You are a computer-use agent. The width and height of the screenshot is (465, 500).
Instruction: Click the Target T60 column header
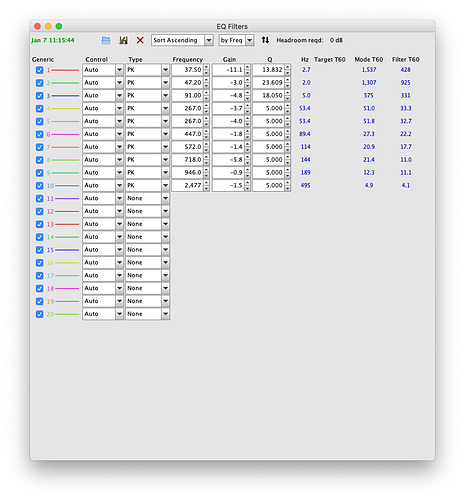[330, 60]
